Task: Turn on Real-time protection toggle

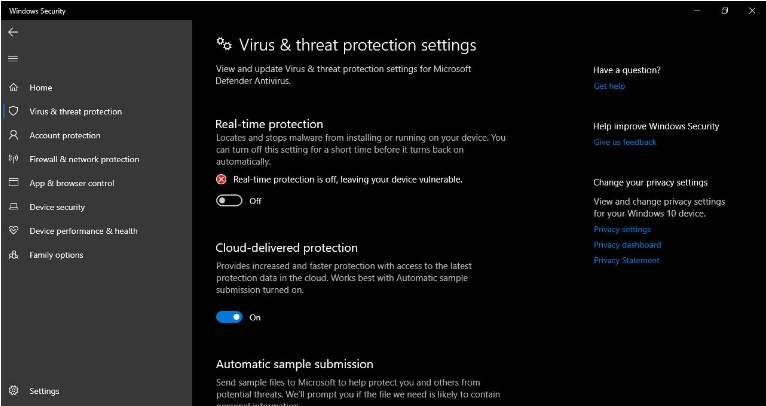Action: pyautogui.click(x=229, y=201)
